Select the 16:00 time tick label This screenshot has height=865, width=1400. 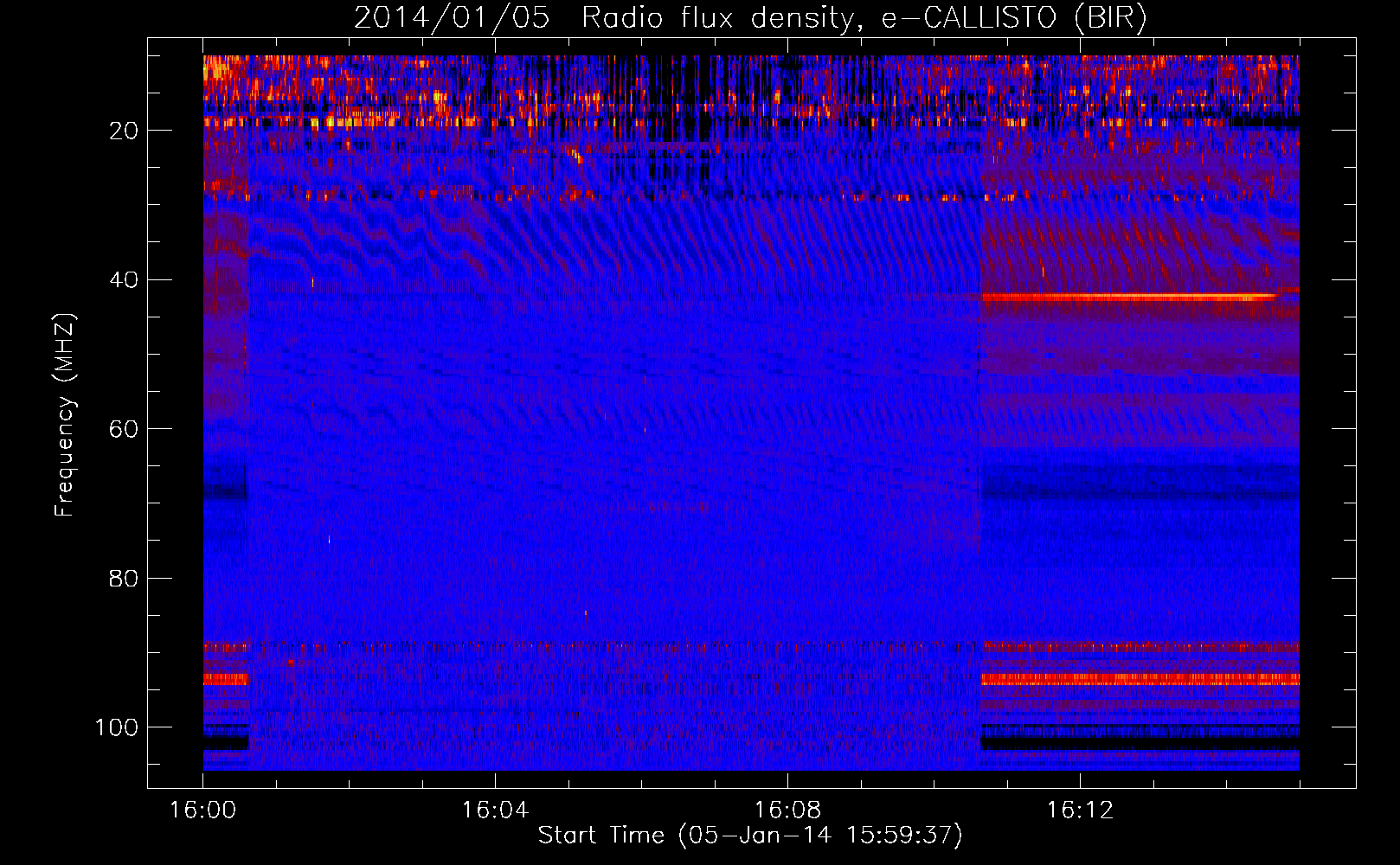coord(203,810)
